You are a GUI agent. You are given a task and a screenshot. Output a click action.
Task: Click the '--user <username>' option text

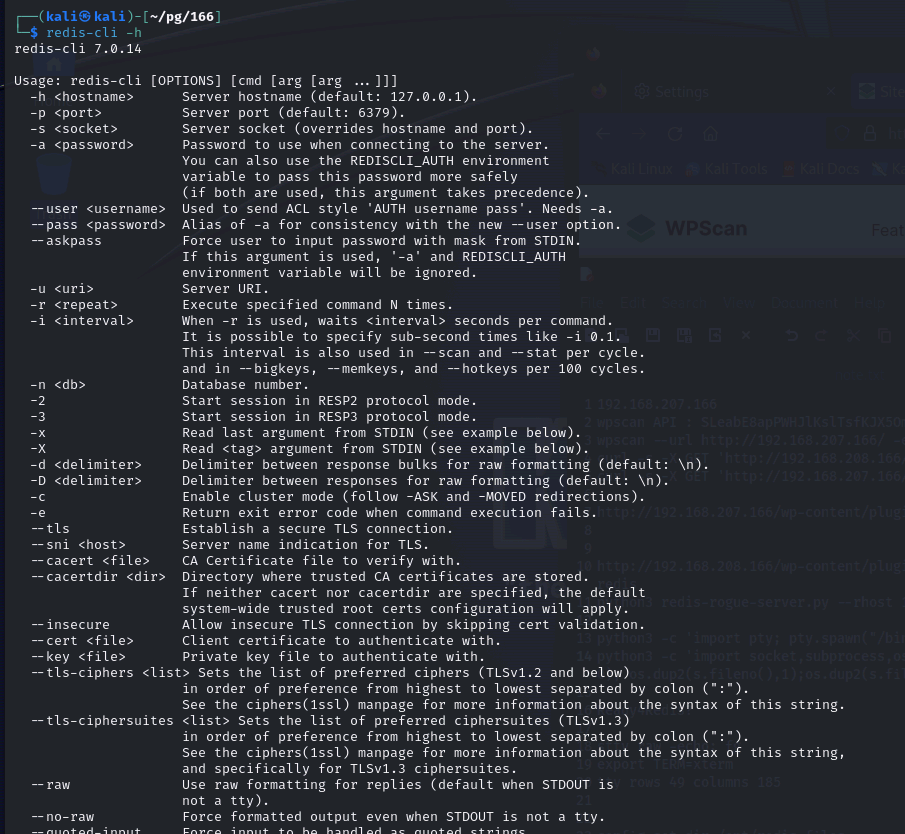tap(98, 209)
